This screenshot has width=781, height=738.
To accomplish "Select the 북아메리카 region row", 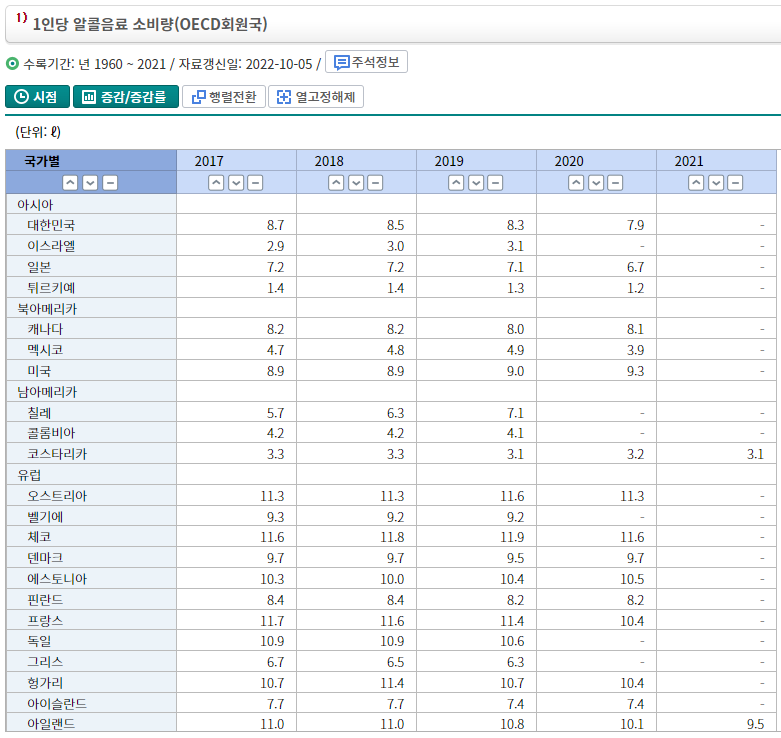I will (x=47, y=309).
